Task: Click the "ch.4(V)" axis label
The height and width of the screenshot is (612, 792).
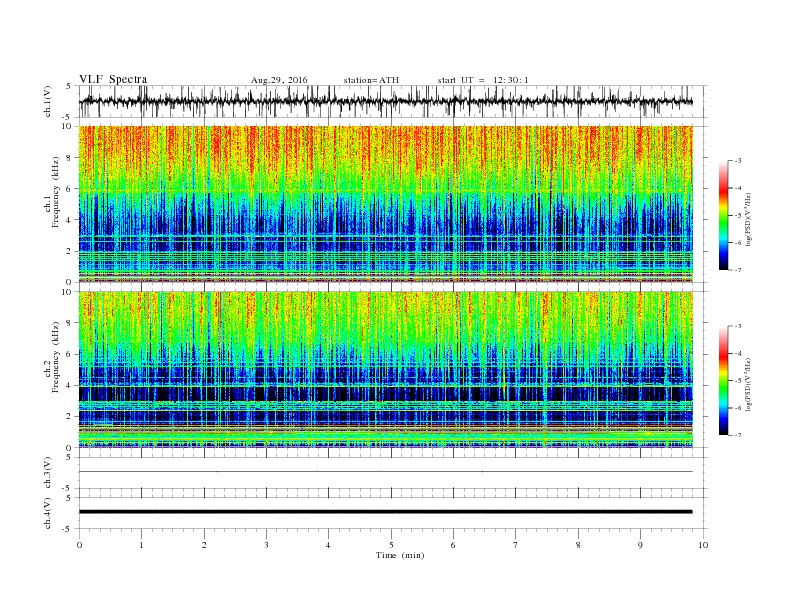Action: (48, 513)
